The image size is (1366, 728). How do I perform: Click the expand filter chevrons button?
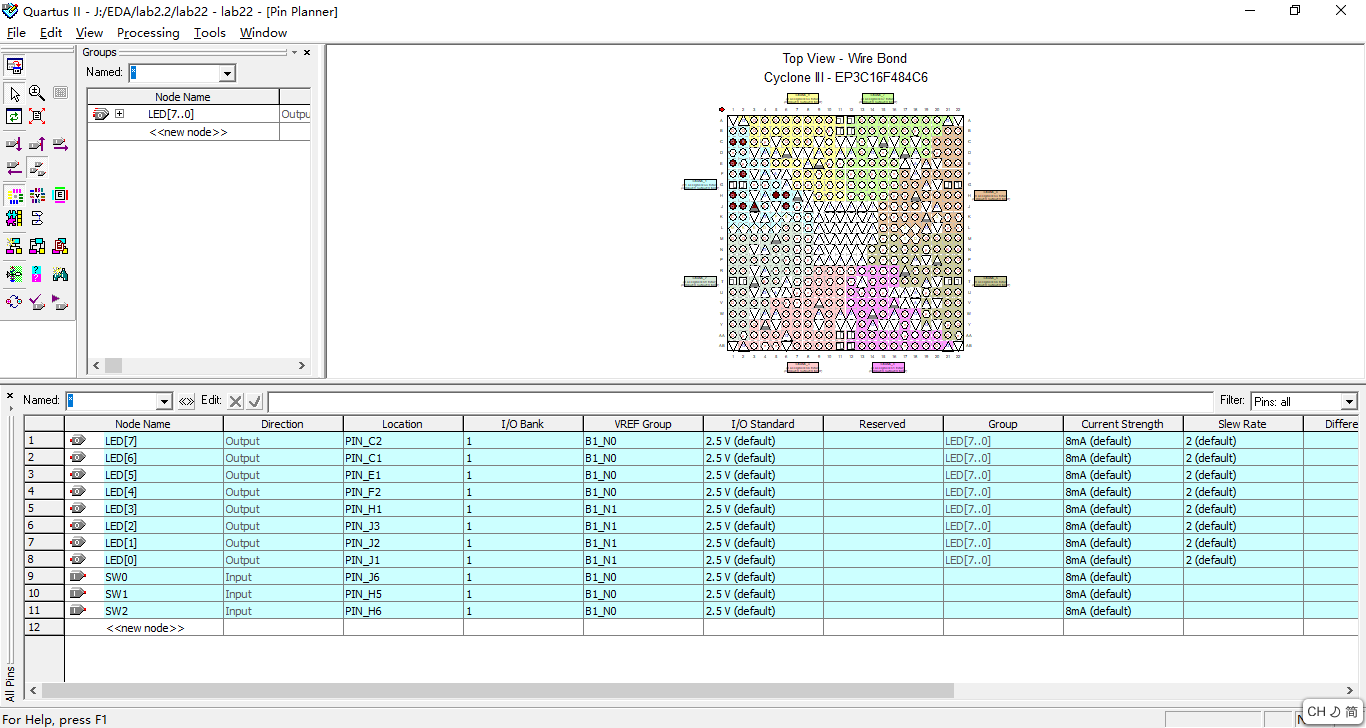tap(186, 401)
